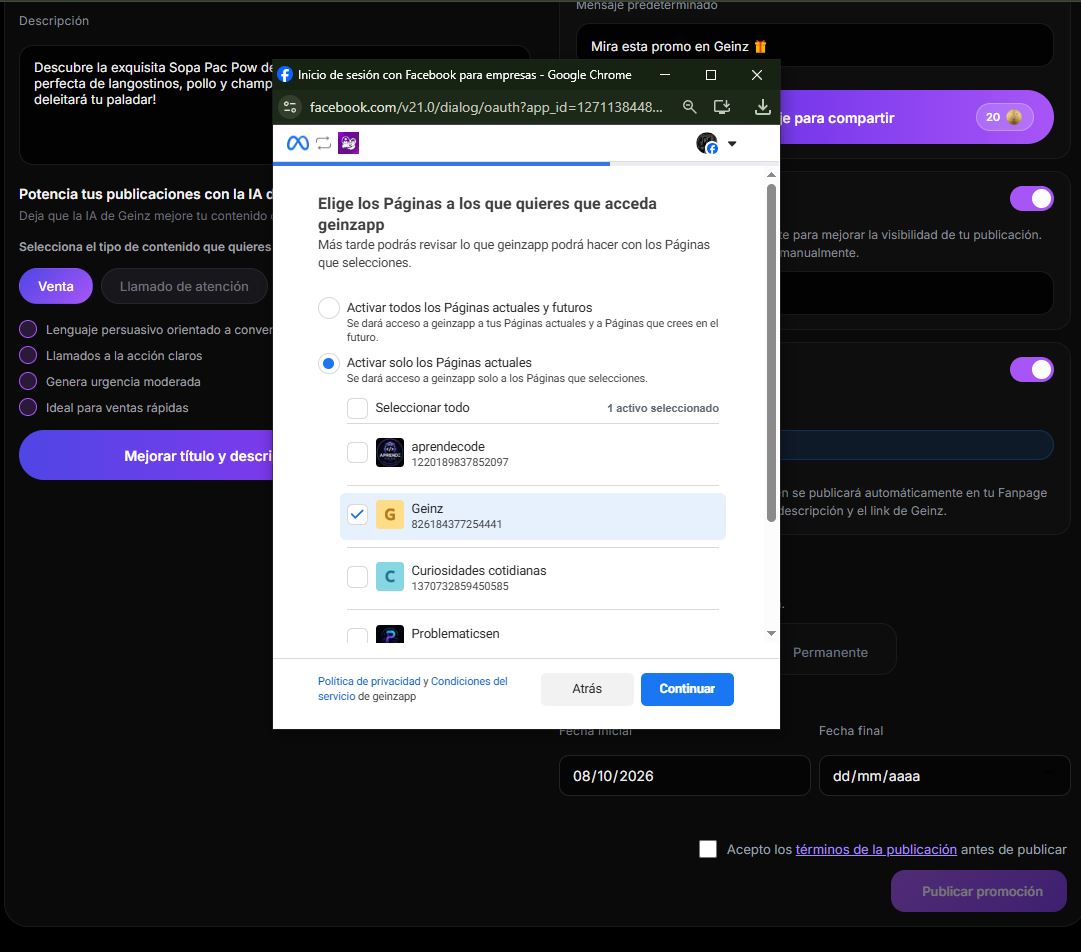
Task: Click the zoom magnifier icon in Chrome's address bar
Action: click(689, 107)
